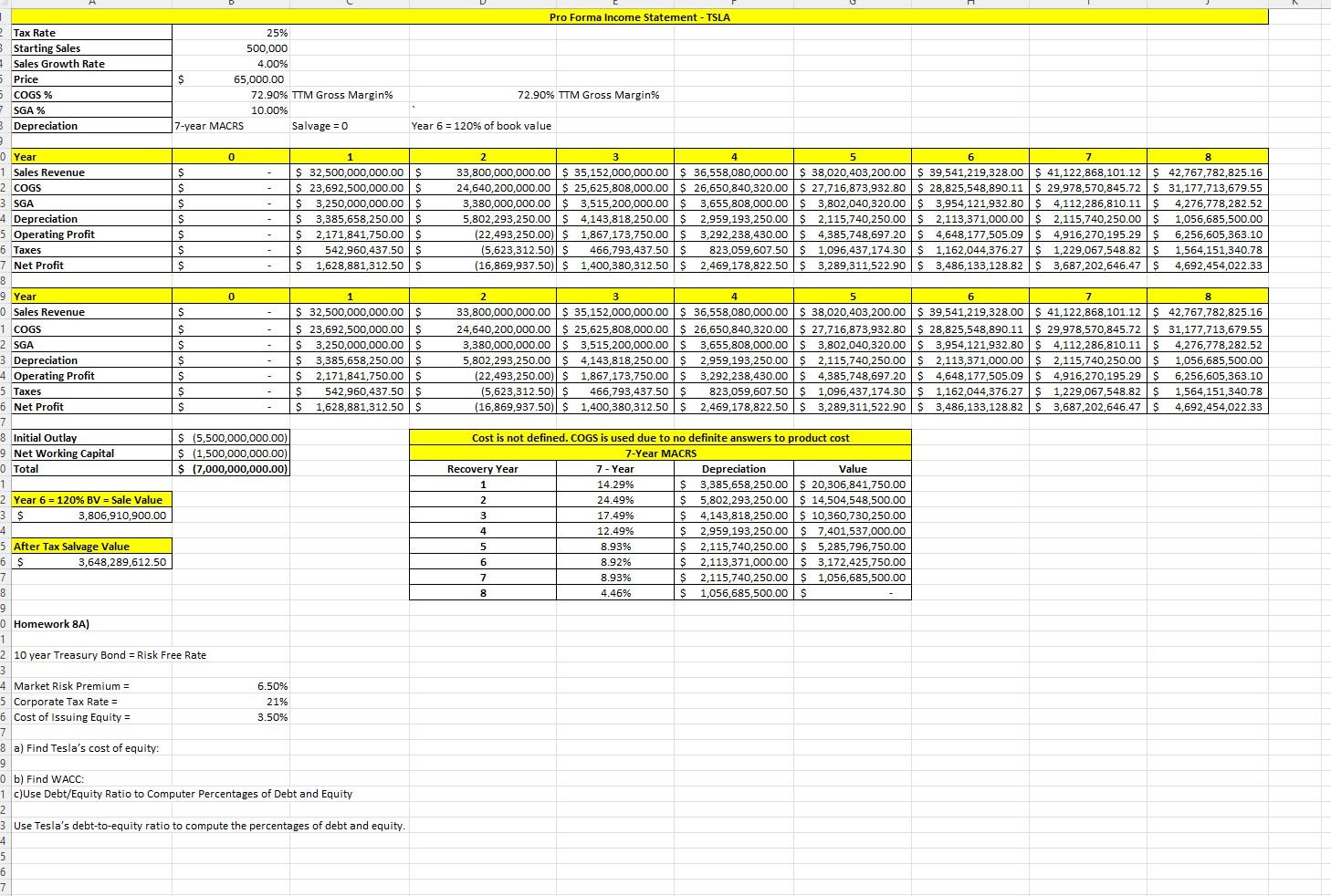Select the (1,500,000,000.00) working capital value

pyautogui.click(x=231, y=453)
